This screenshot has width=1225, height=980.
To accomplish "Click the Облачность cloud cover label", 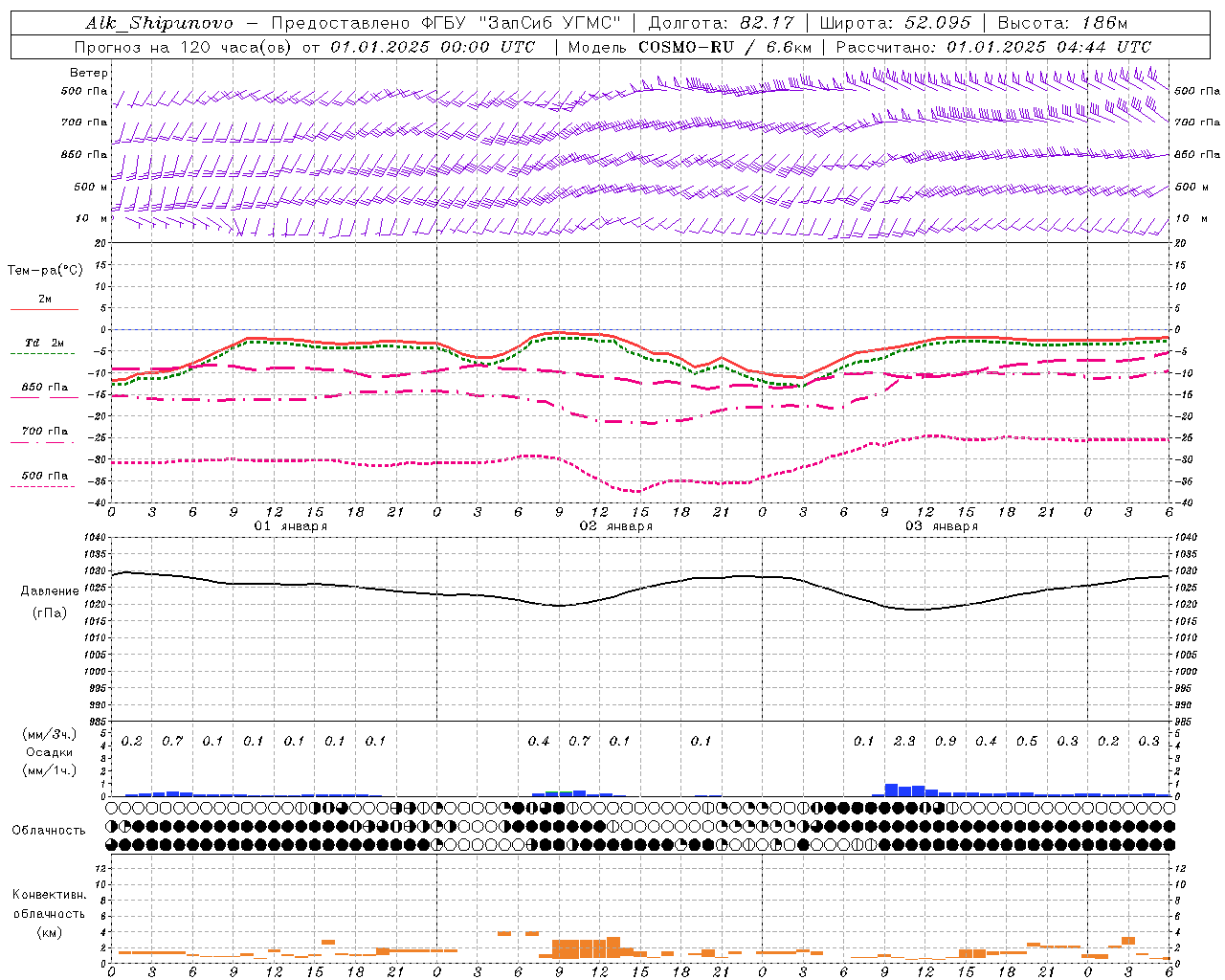I will point(49,830).
